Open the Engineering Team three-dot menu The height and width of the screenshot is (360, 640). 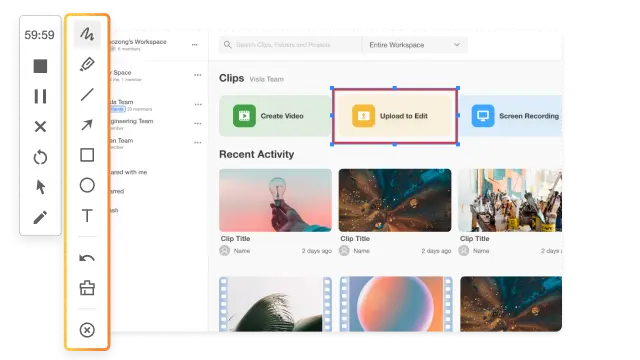click(198, 123)
